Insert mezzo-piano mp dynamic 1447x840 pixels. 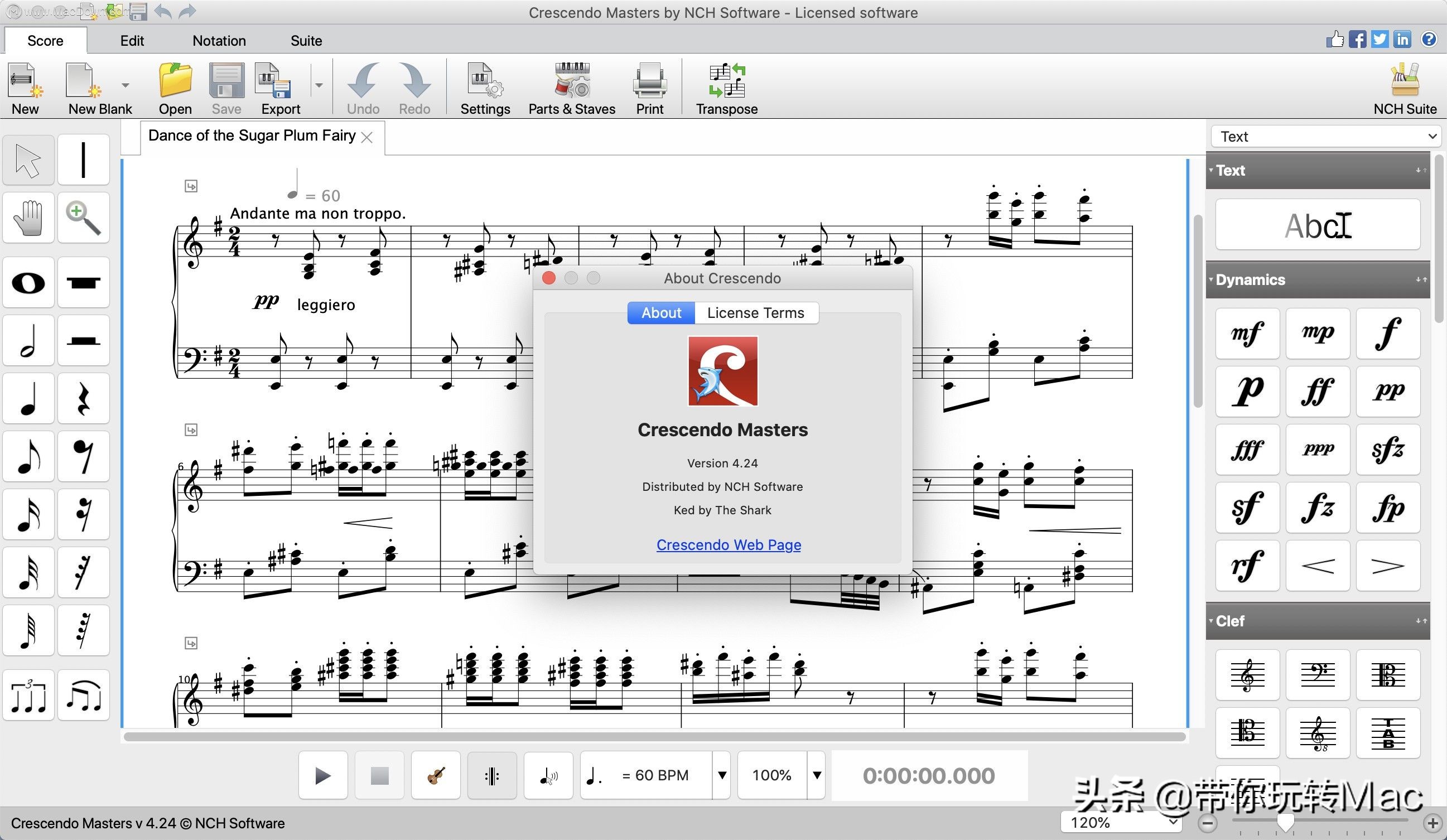[x=1318, y=334]
